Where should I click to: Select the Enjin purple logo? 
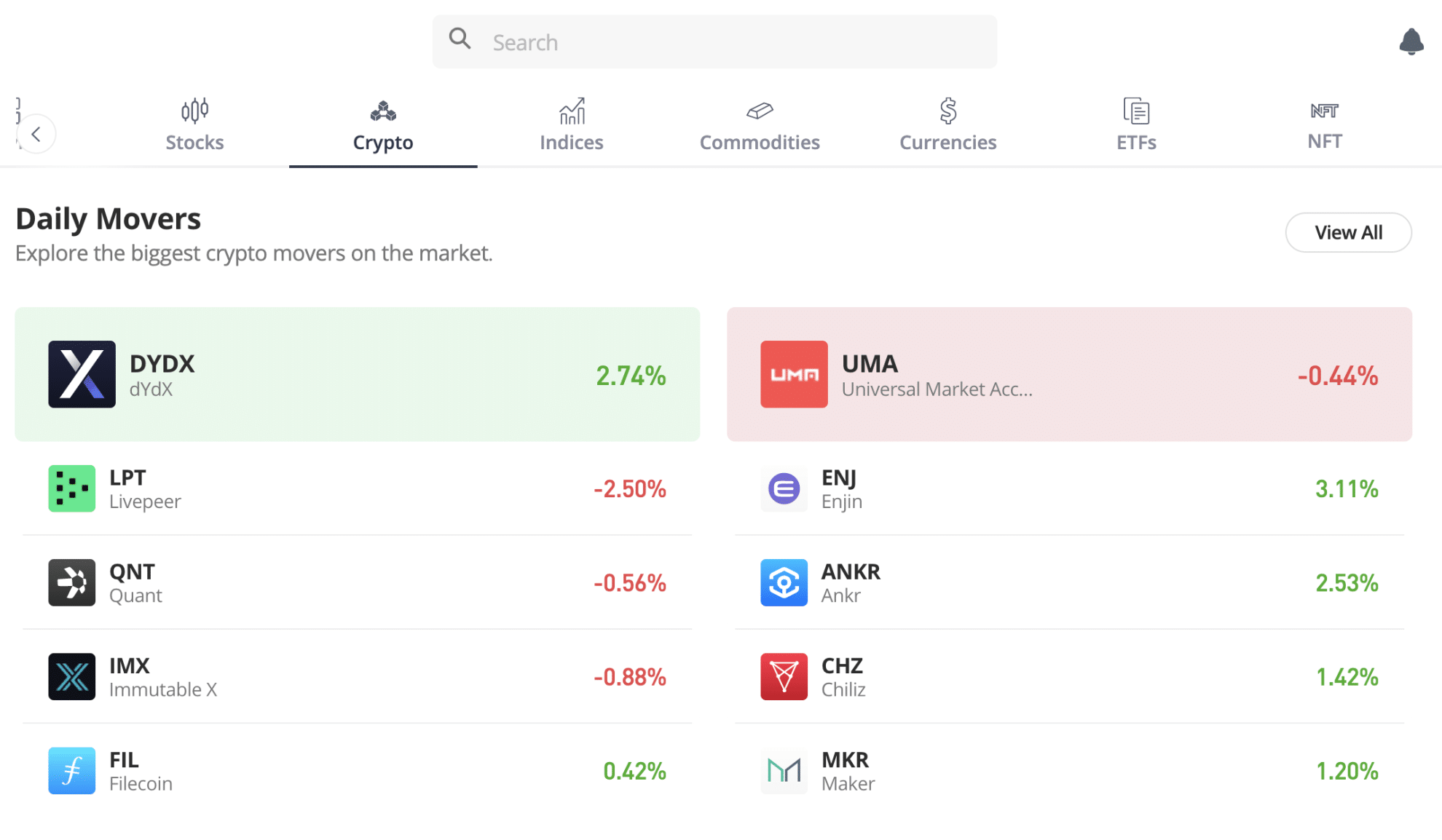click(x=784, y=488)
